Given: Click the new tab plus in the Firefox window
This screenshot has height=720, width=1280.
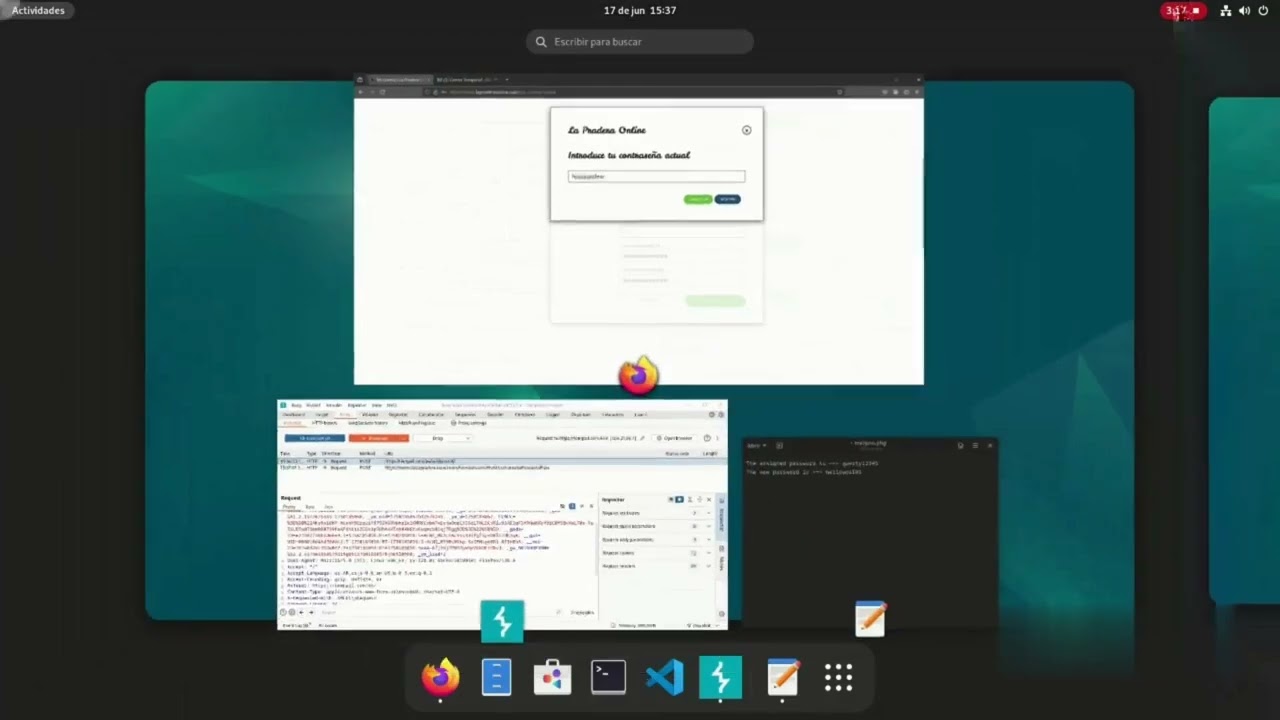Looking at the screenshot, I should (507, 79).
